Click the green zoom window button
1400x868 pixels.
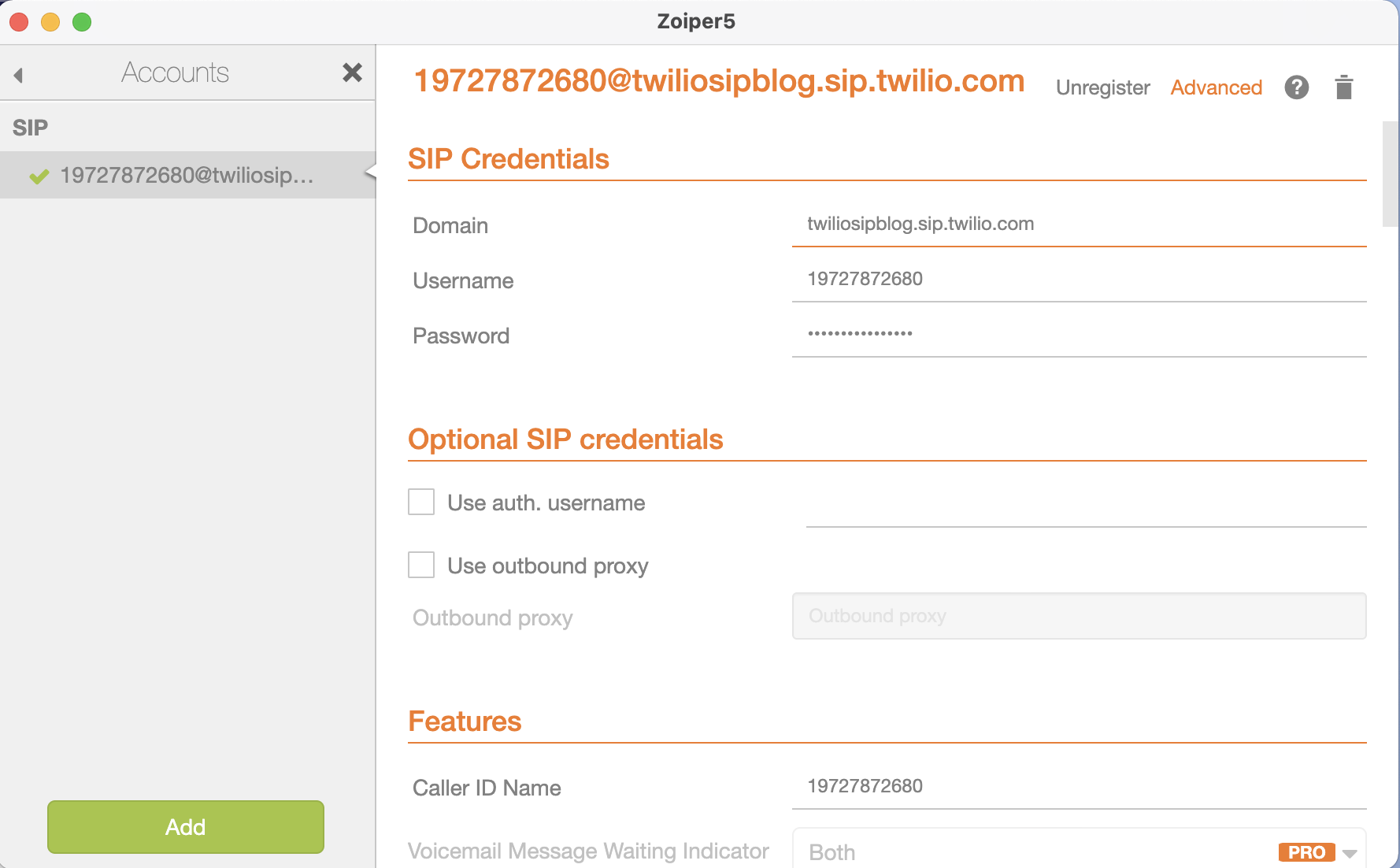pyautogui.click(x=82, y=22)
